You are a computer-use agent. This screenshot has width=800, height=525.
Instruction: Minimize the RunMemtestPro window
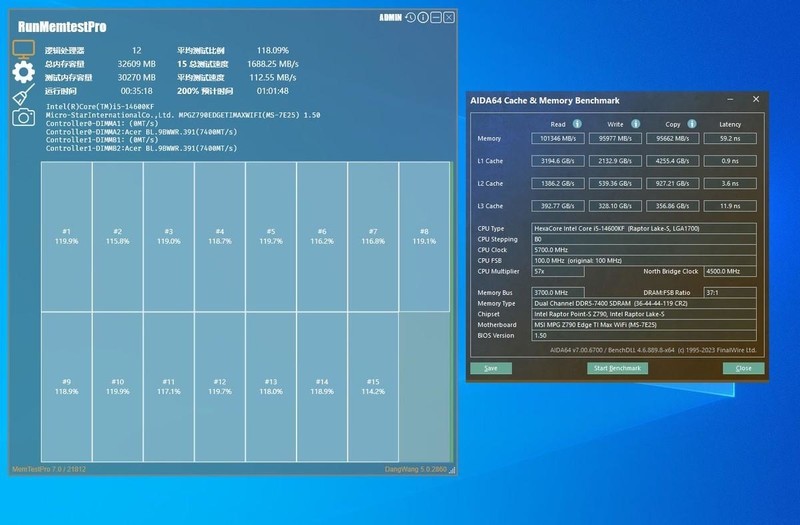[x=436, y=17]
